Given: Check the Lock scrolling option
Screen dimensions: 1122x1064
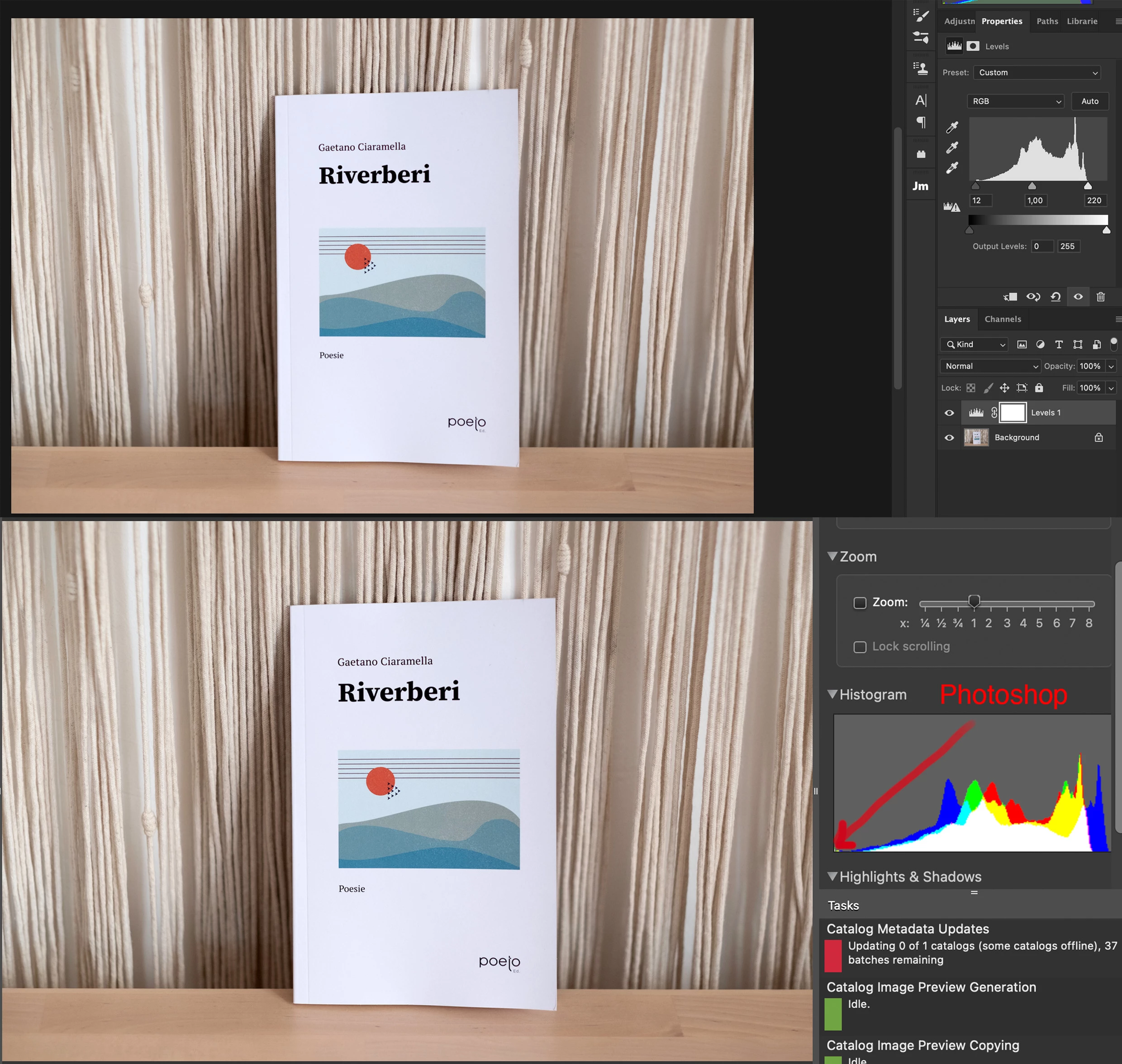Looking at the screenshot, I should [860, 647].
